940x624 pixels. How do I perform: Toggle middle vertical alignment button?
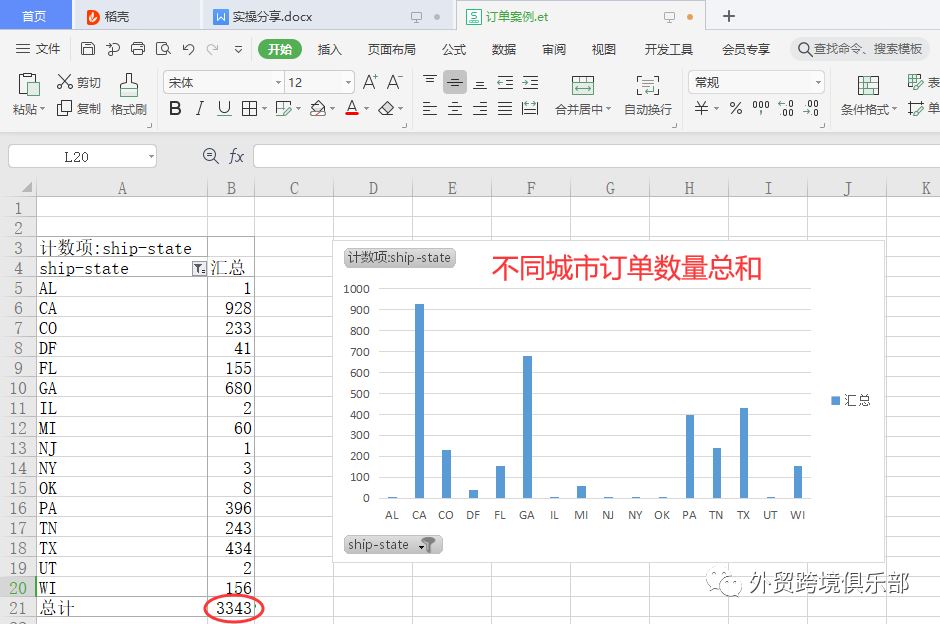[x=455, y=82]
